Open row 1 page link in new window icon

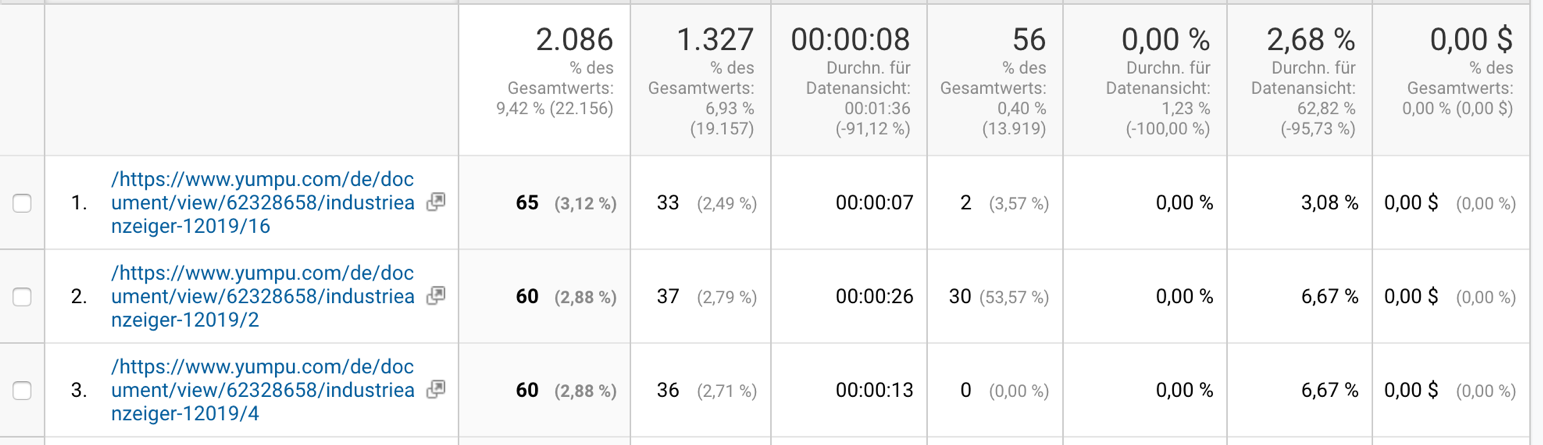435,202
